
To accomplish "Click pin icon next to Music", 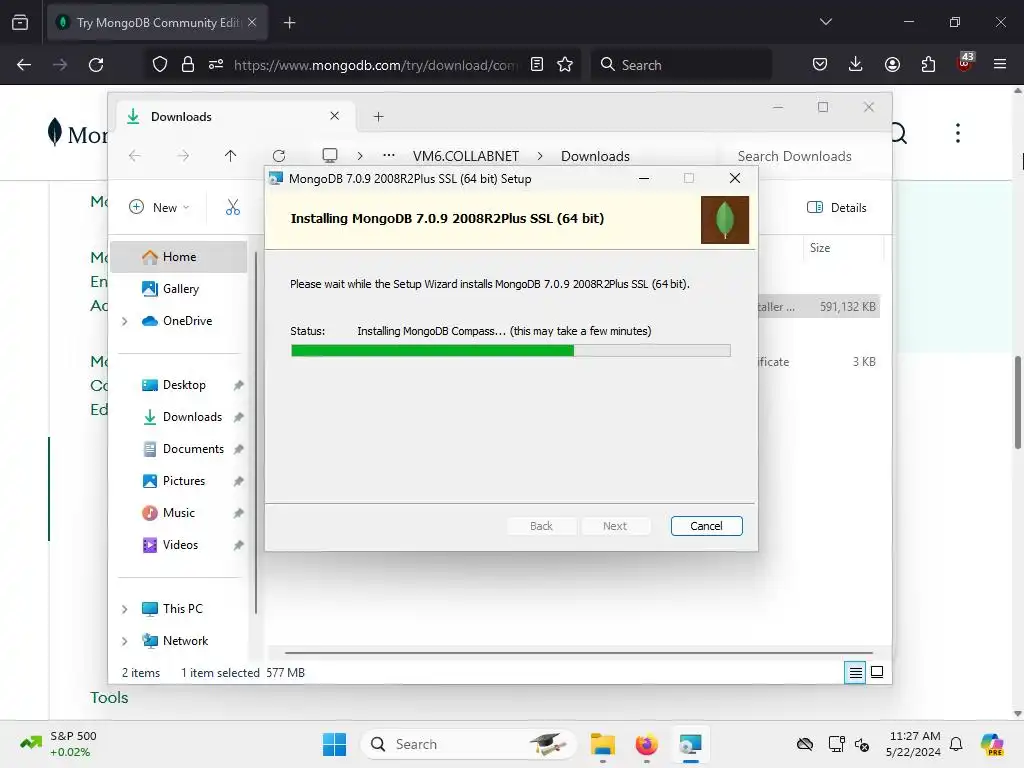I will point(238,513).
